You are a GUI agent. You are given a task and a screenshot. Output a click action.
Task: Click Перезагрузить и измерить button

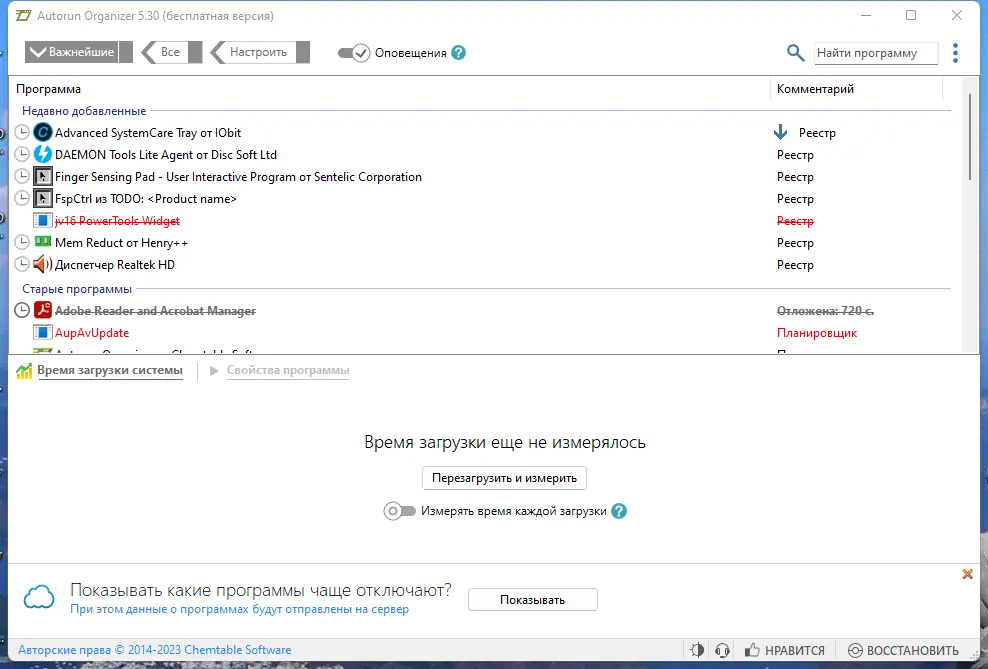[x=504, y=478]
